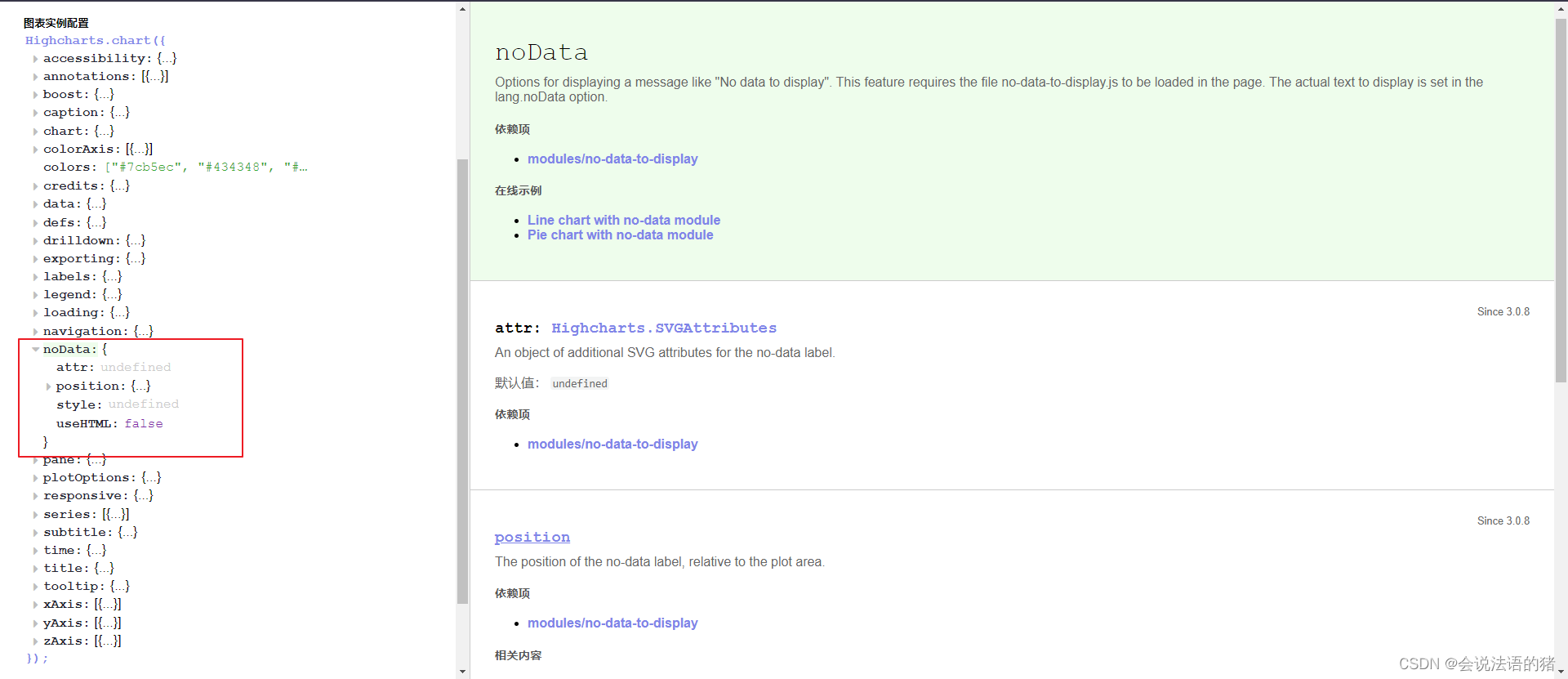Open Line chart with no-data module demo
The height and width of the screenshot is (679, 1568).
[x=624, y=220]
